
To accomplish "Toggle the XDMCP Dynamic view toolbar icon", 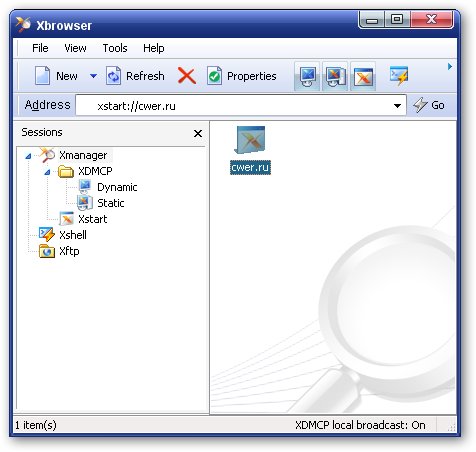I will [x=307, y=76].
